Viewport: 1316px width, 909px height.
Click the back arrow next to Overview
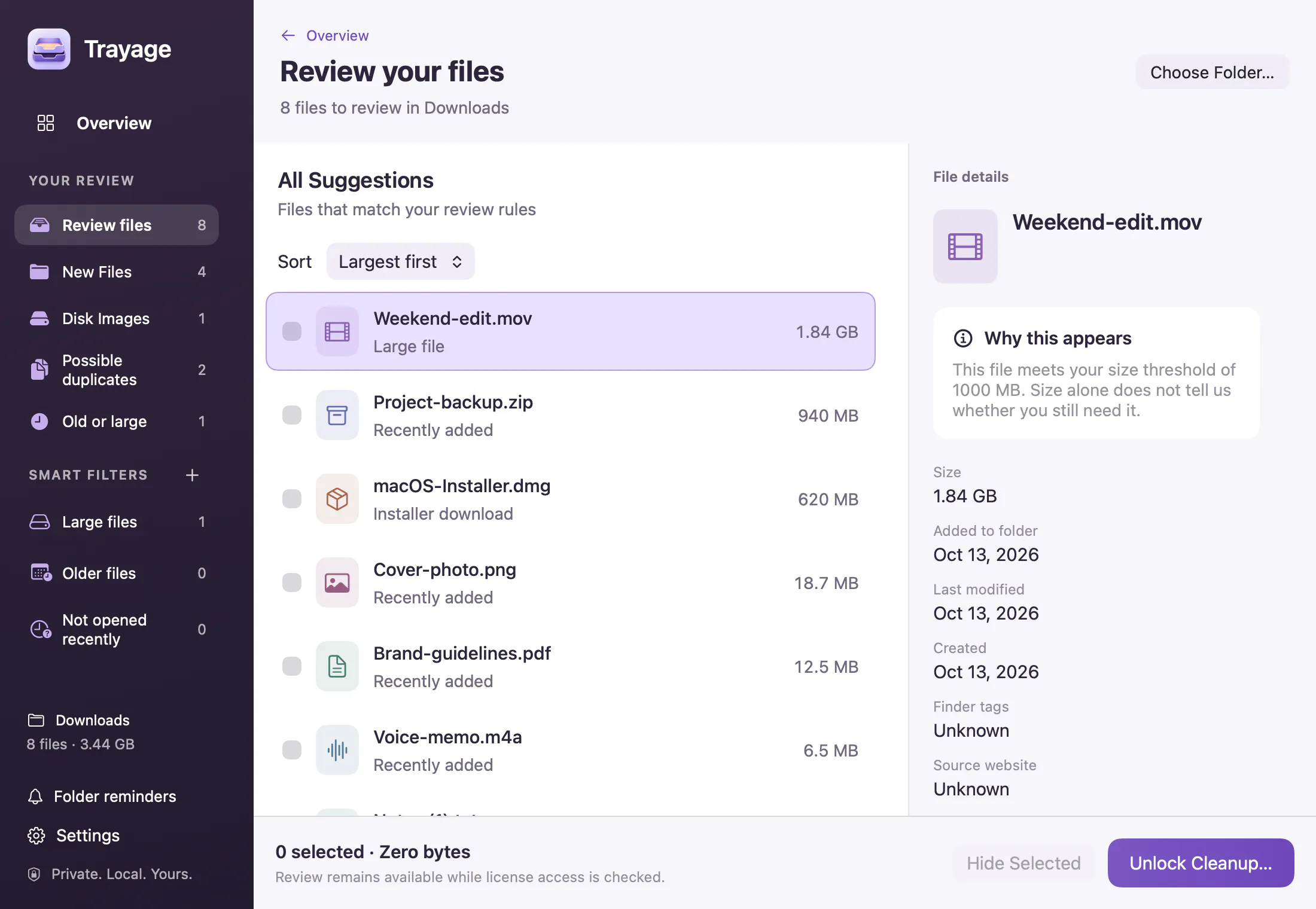(288, 35)
